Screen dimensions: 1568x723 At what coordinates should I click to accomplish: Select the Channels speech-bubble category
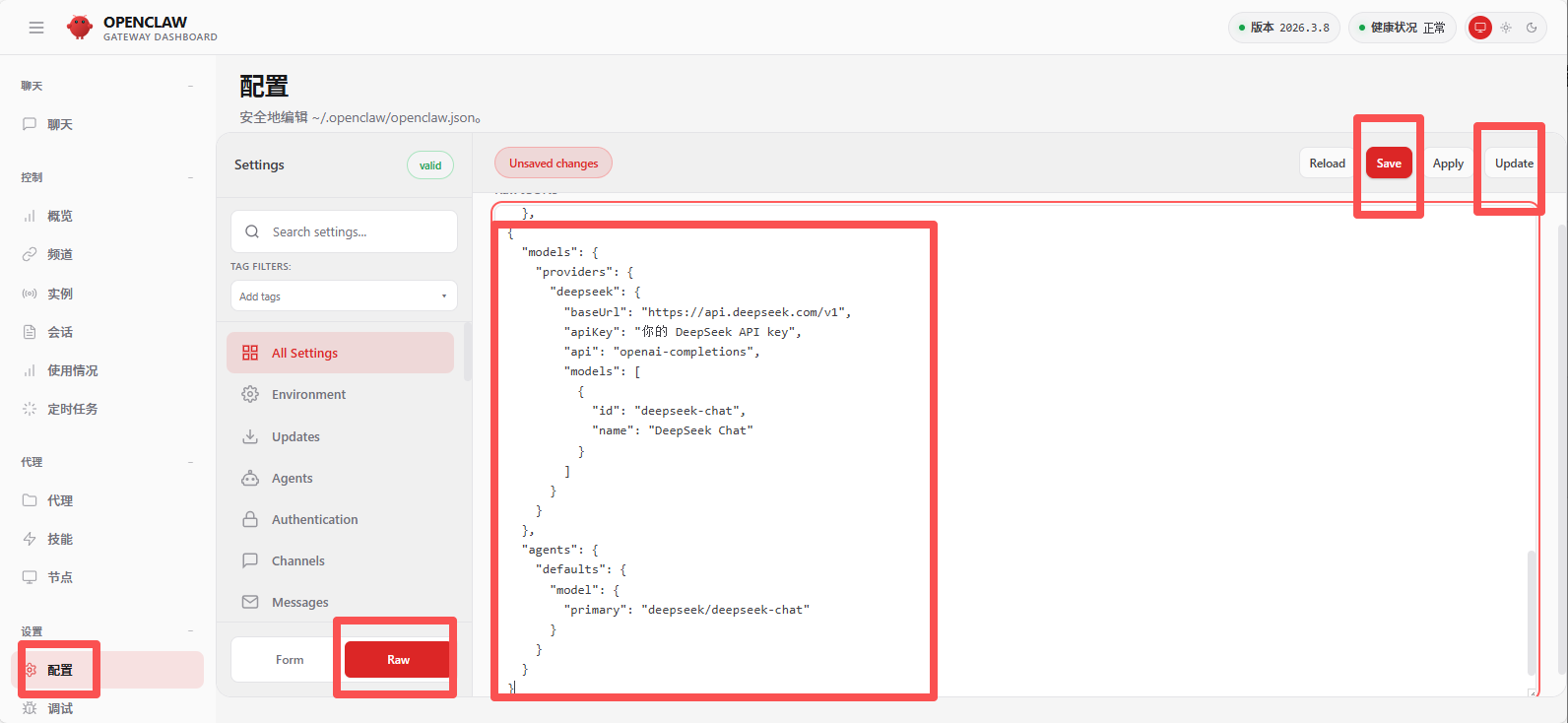340,560
